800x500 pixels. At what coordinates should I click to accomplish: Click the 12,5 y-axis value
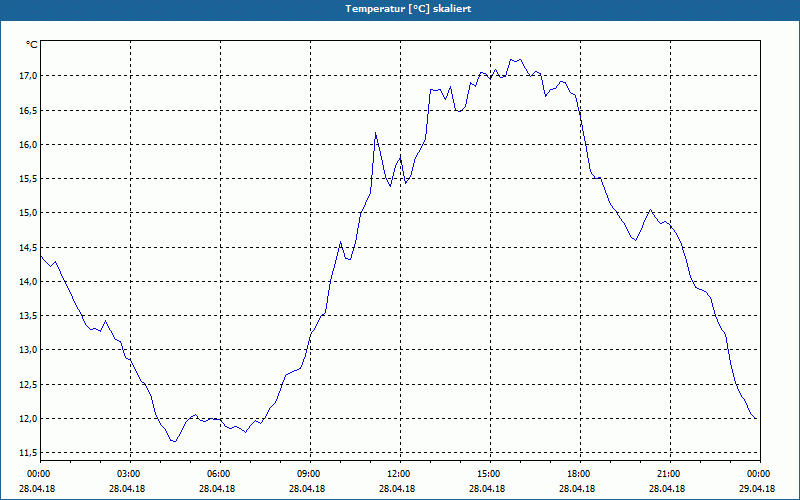28,385
